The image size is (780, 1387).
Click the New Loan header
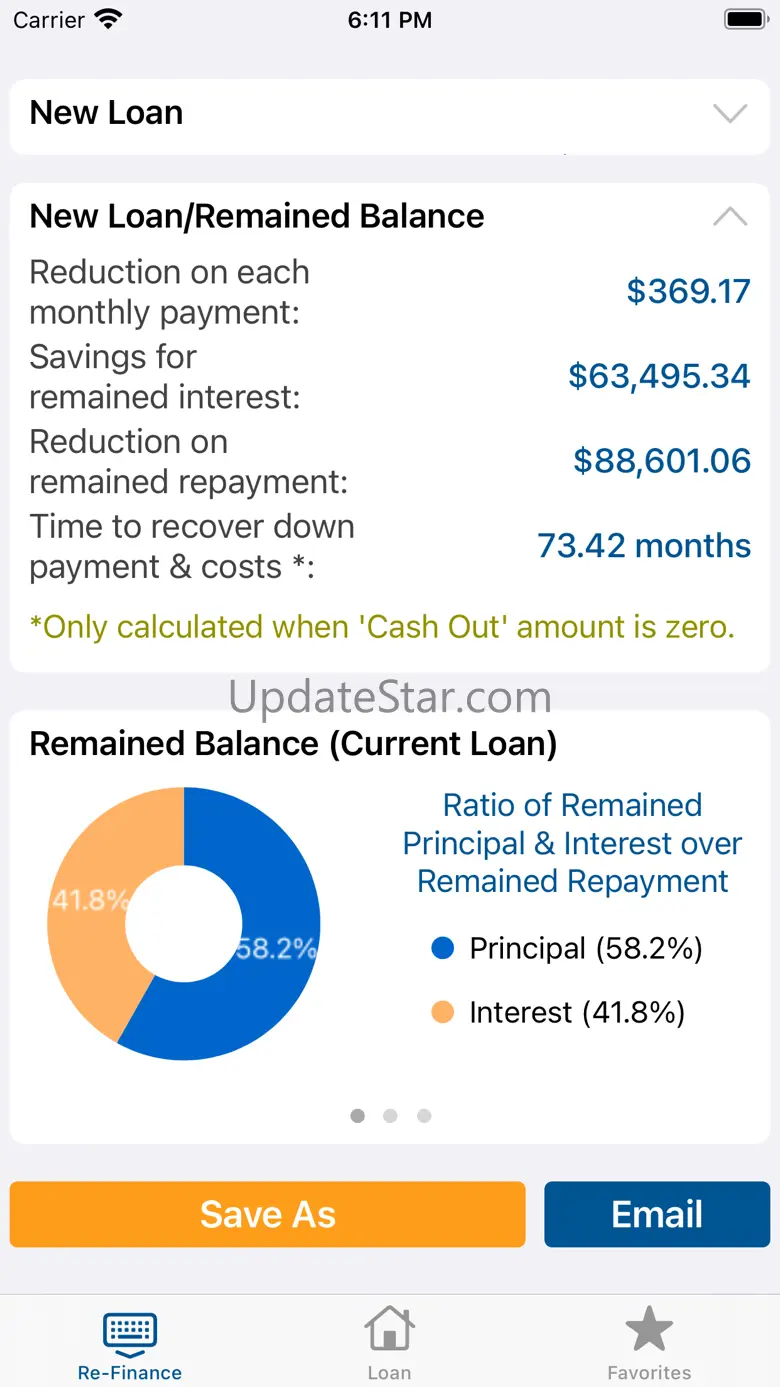pyautogui.click(x=107, y=113)
